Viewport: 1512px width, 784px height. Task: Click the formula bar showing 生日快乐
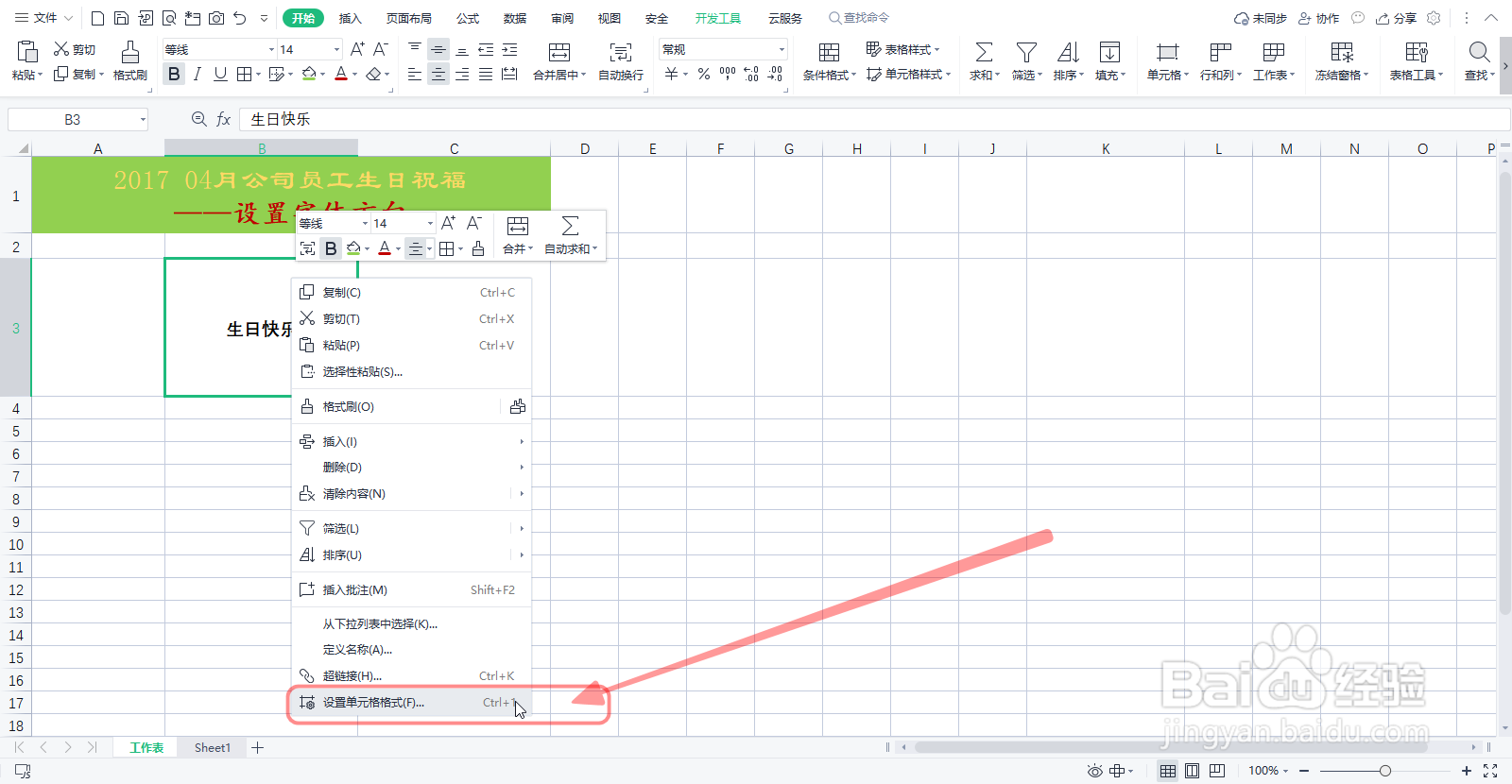873,119
